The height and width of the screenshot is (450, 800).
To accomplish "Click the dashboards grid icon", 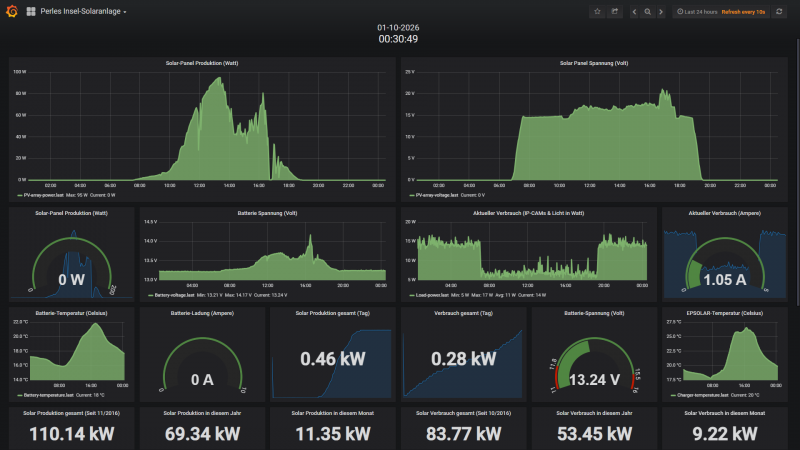I will click(31, 11).
